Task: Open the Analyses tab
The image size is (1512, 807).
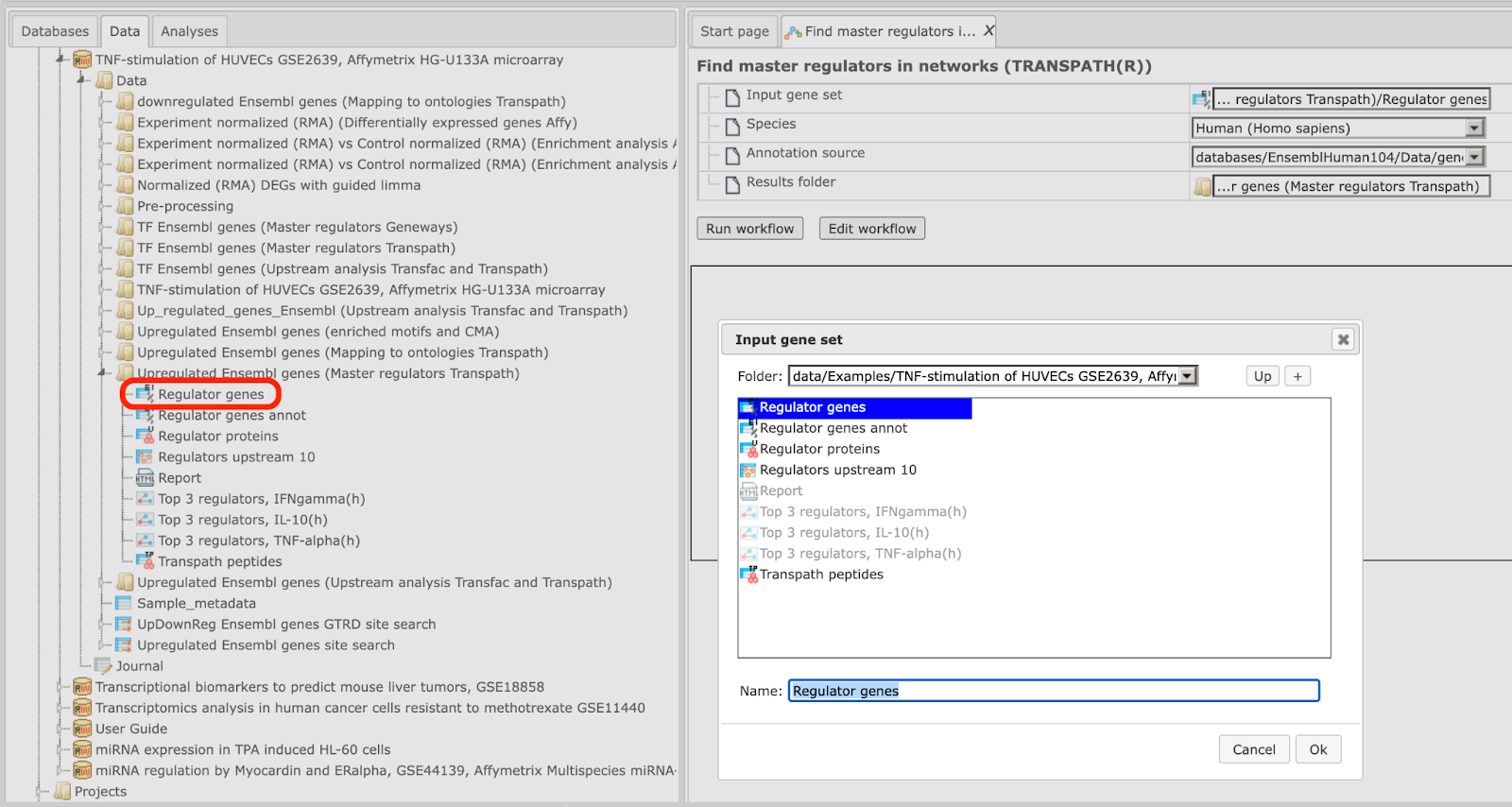Action: (x=189, y=31)
